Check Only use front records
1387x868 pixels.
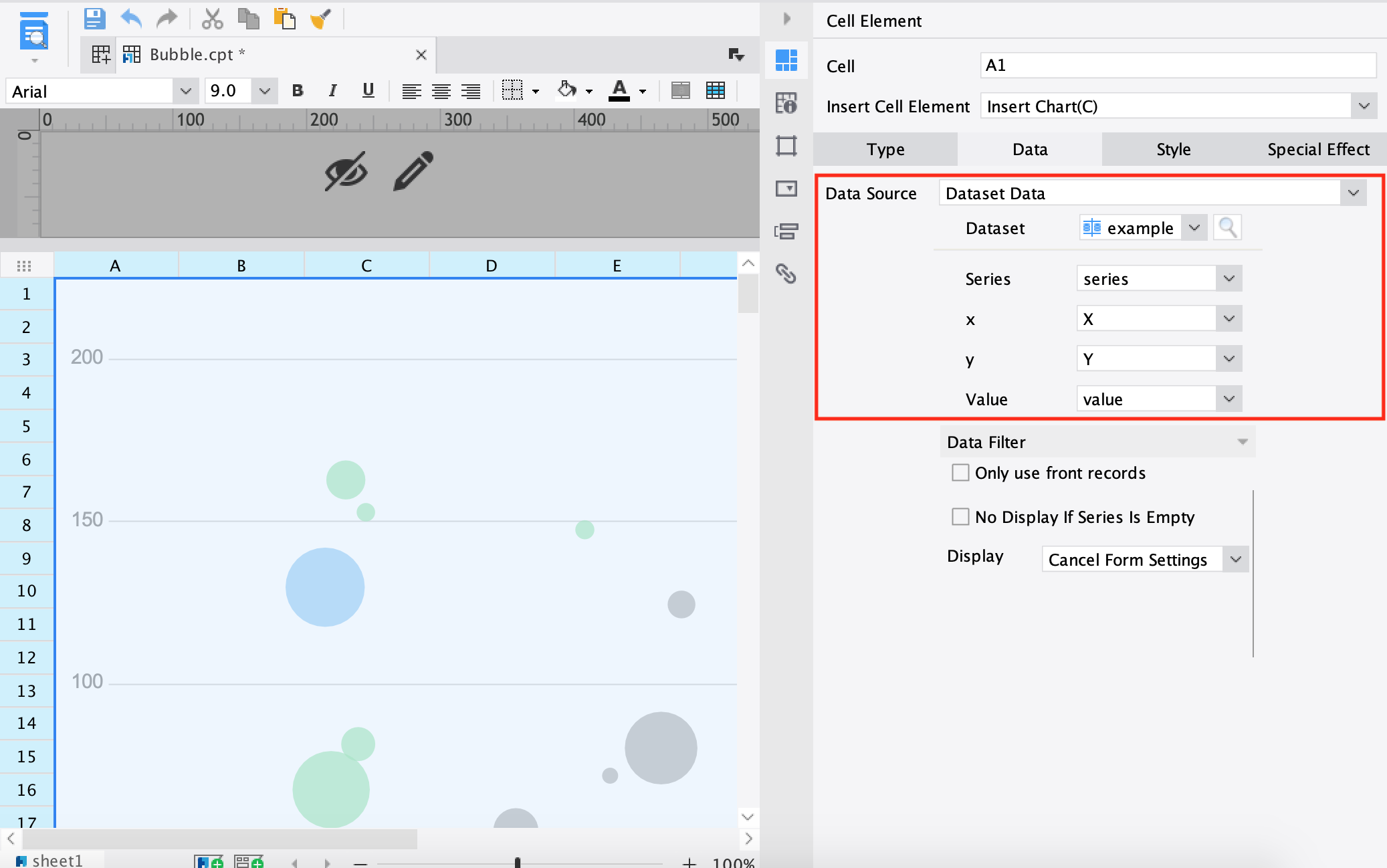(960, 473)
